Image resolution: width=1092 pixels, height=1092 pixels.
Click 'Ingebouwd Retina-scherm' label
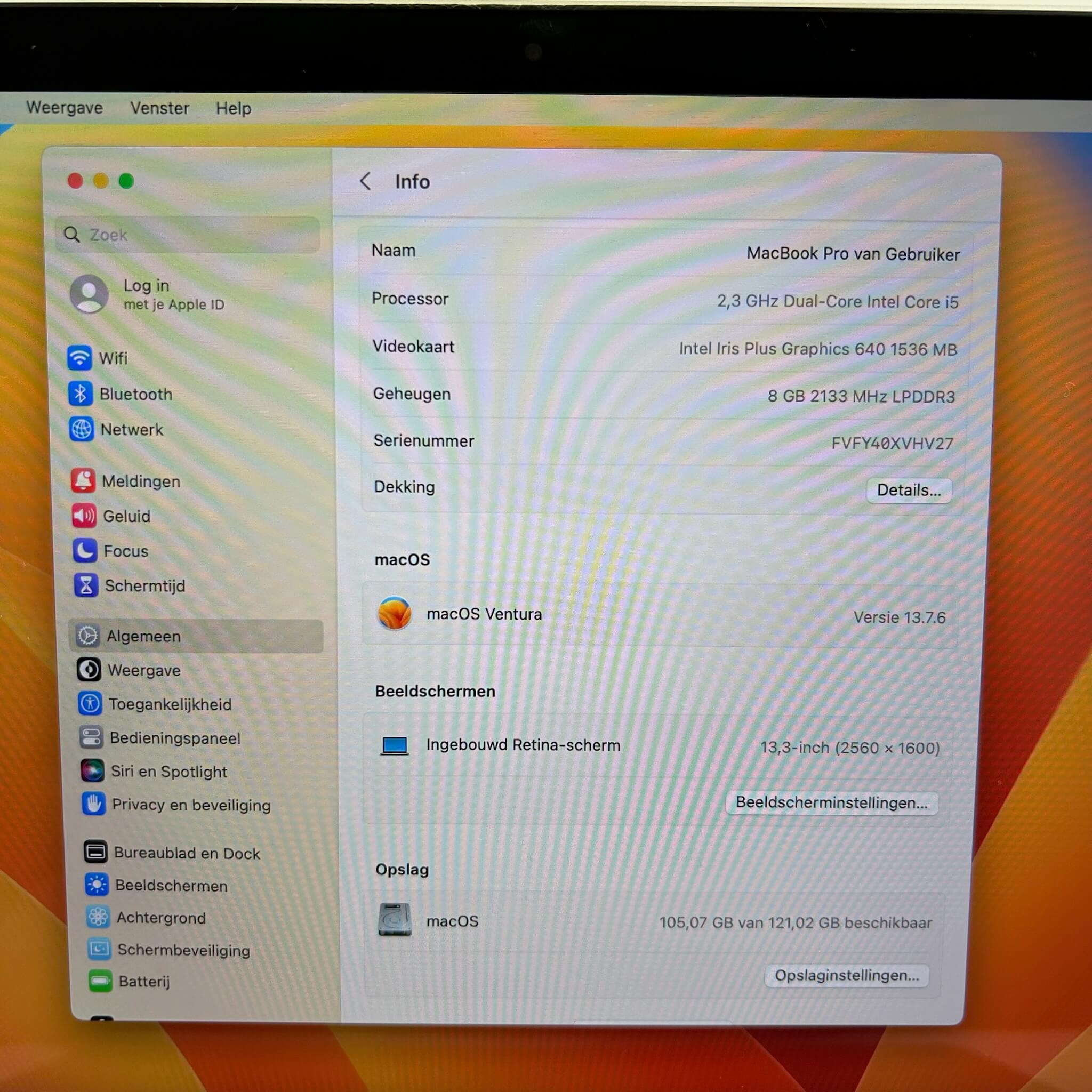pyautogui.click(x=524, y=745)
